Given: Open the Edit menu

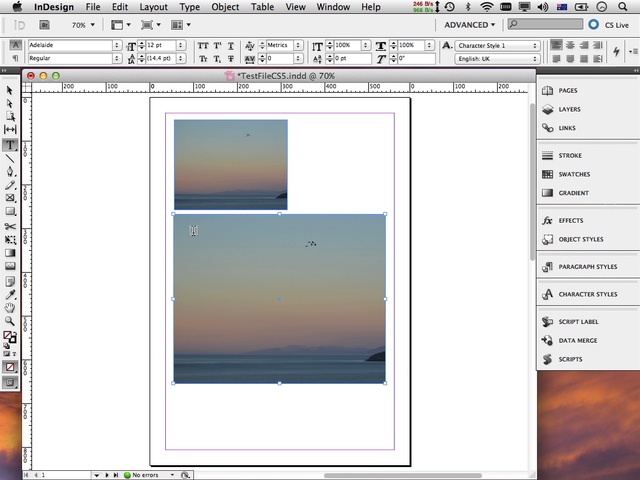Looking at the screenshot, I should tap(120, 7).
